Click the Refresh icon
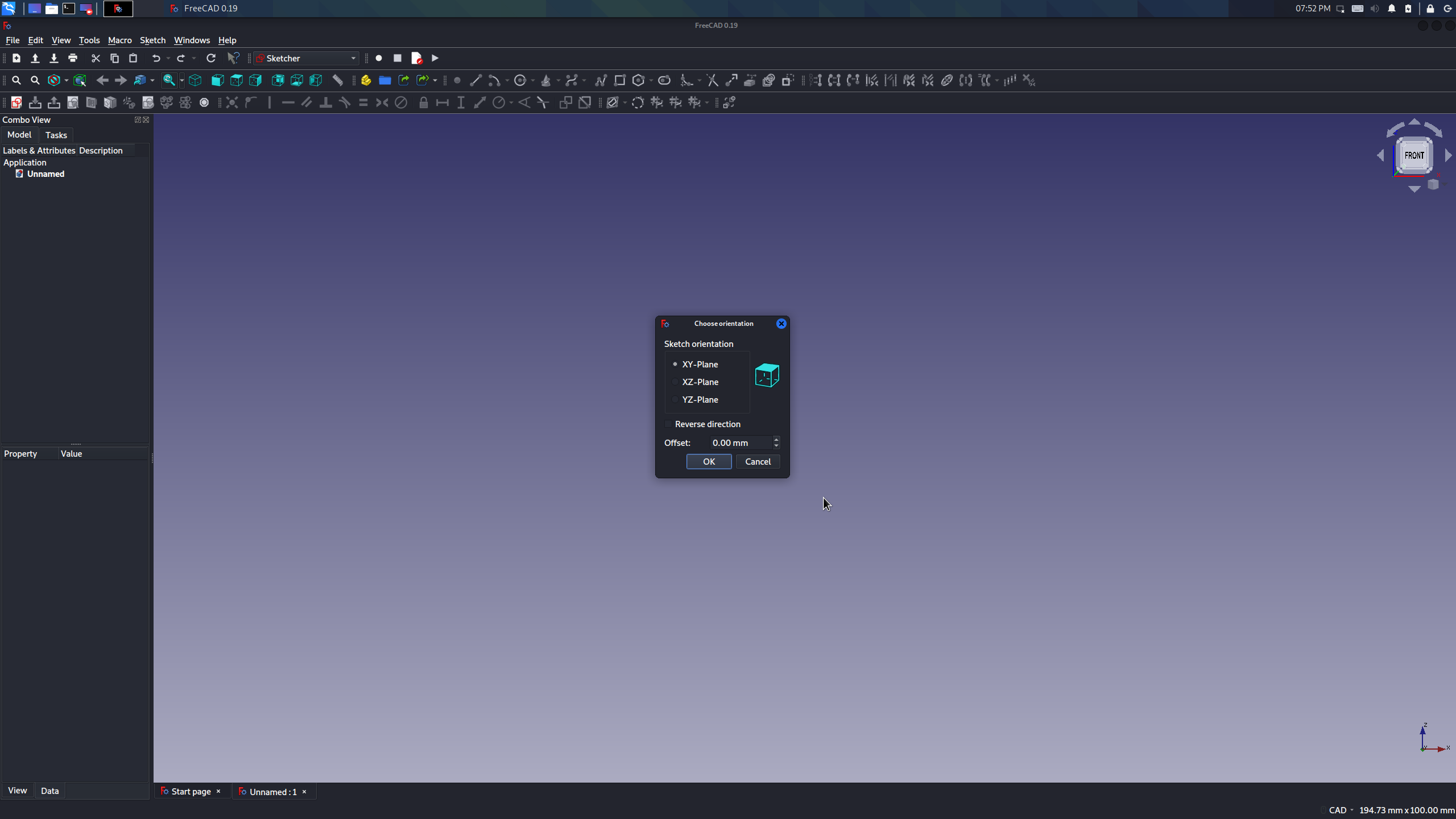1456x819 pixels. (211, 58)
